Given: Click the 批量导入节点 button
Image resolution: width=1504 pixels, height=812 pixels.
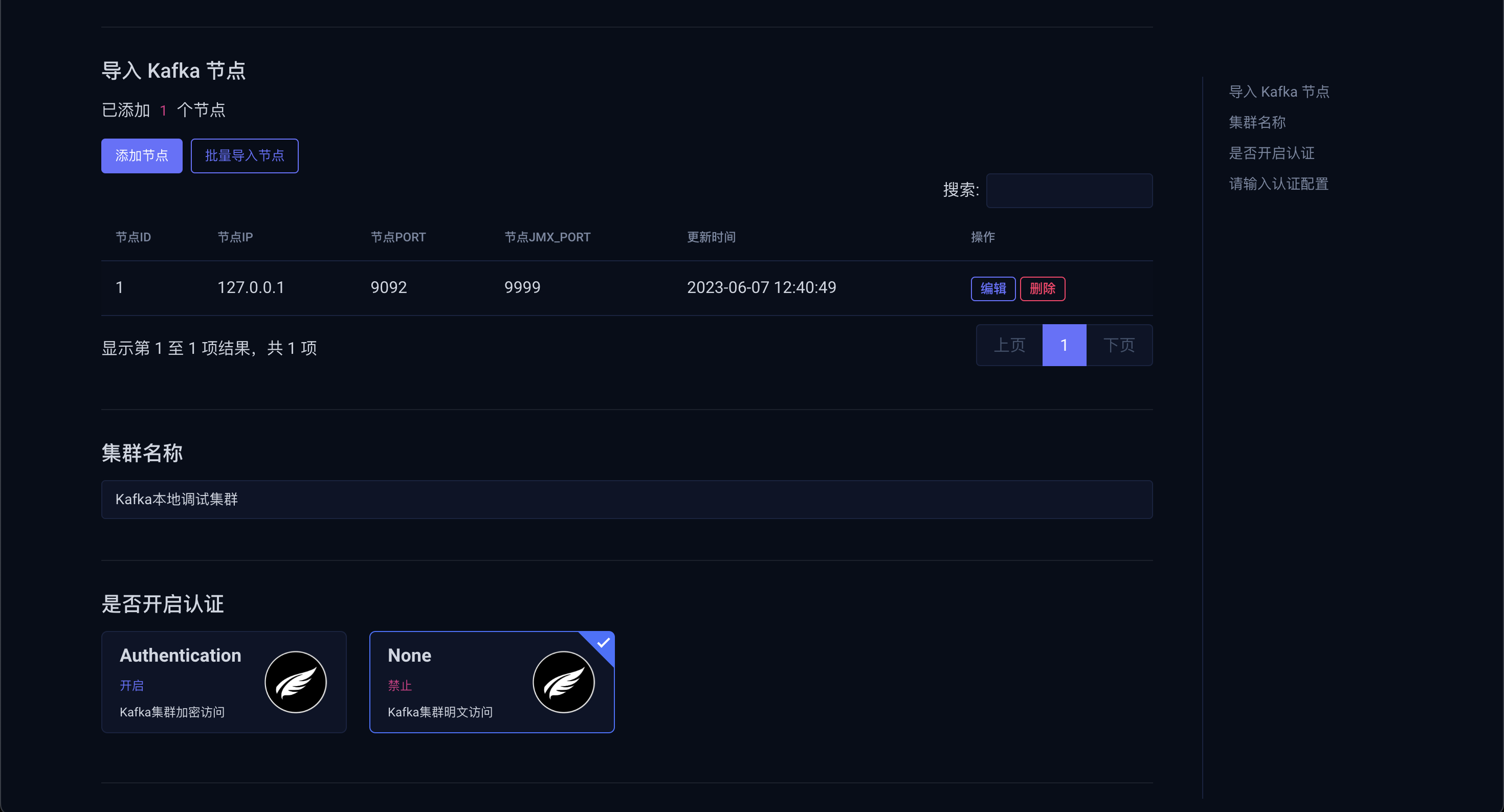Looking at the screenshot, I should click(x=244, y=155).
